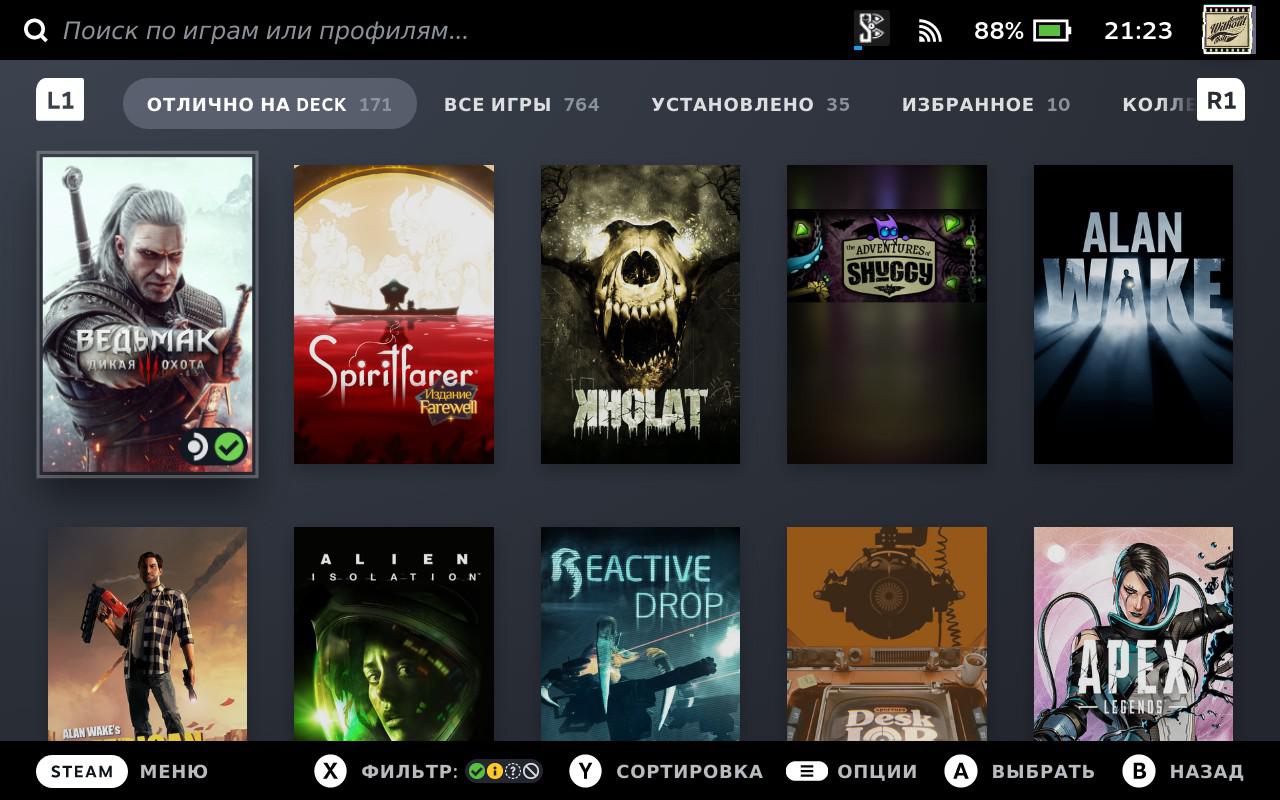Check the battery indicator icon
Screen dimensions: 1280x800
[x=1052, y=31]
